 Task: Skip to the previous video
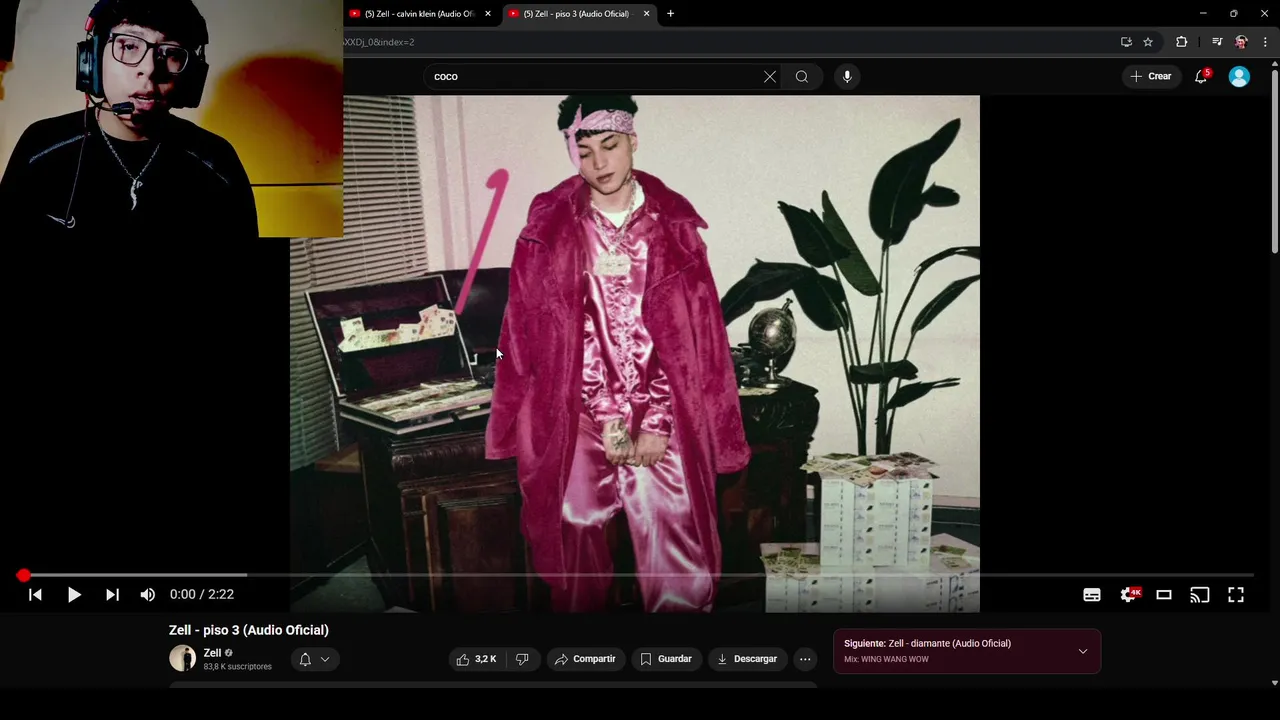(35, 595)
